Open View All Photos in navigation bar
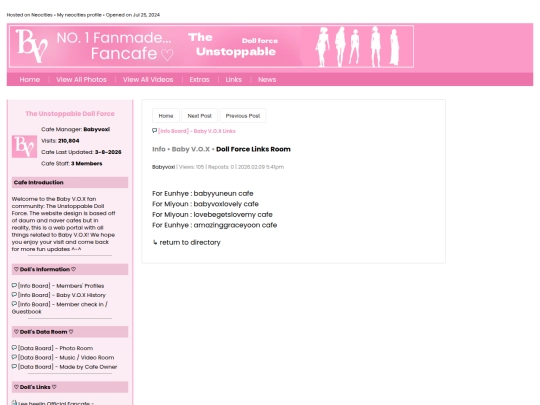Viewport: 540px width, 405px height. 81,80
